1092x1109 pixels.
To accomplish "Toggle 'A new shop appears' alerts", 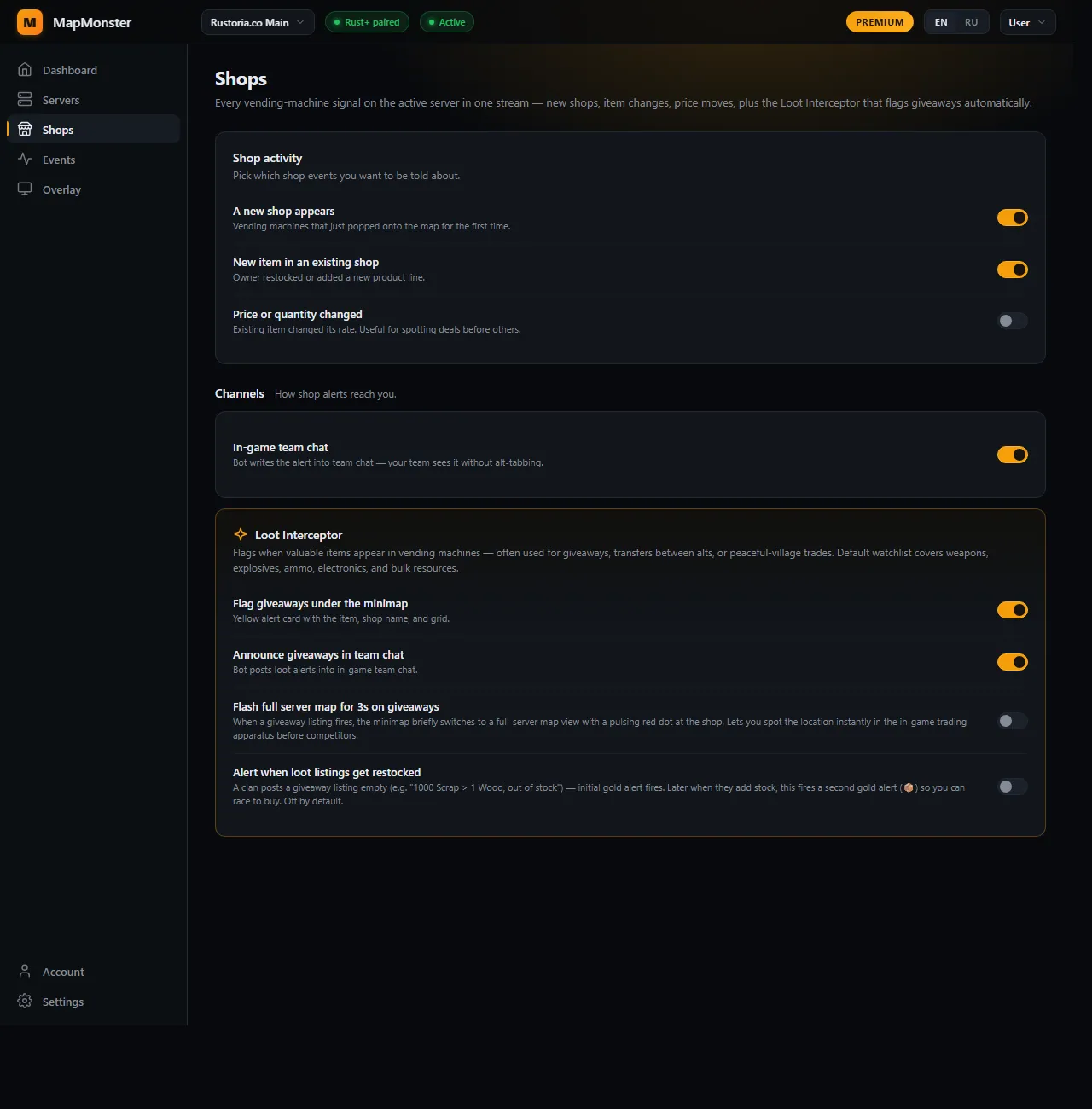I will click(x=1013, y=218).
